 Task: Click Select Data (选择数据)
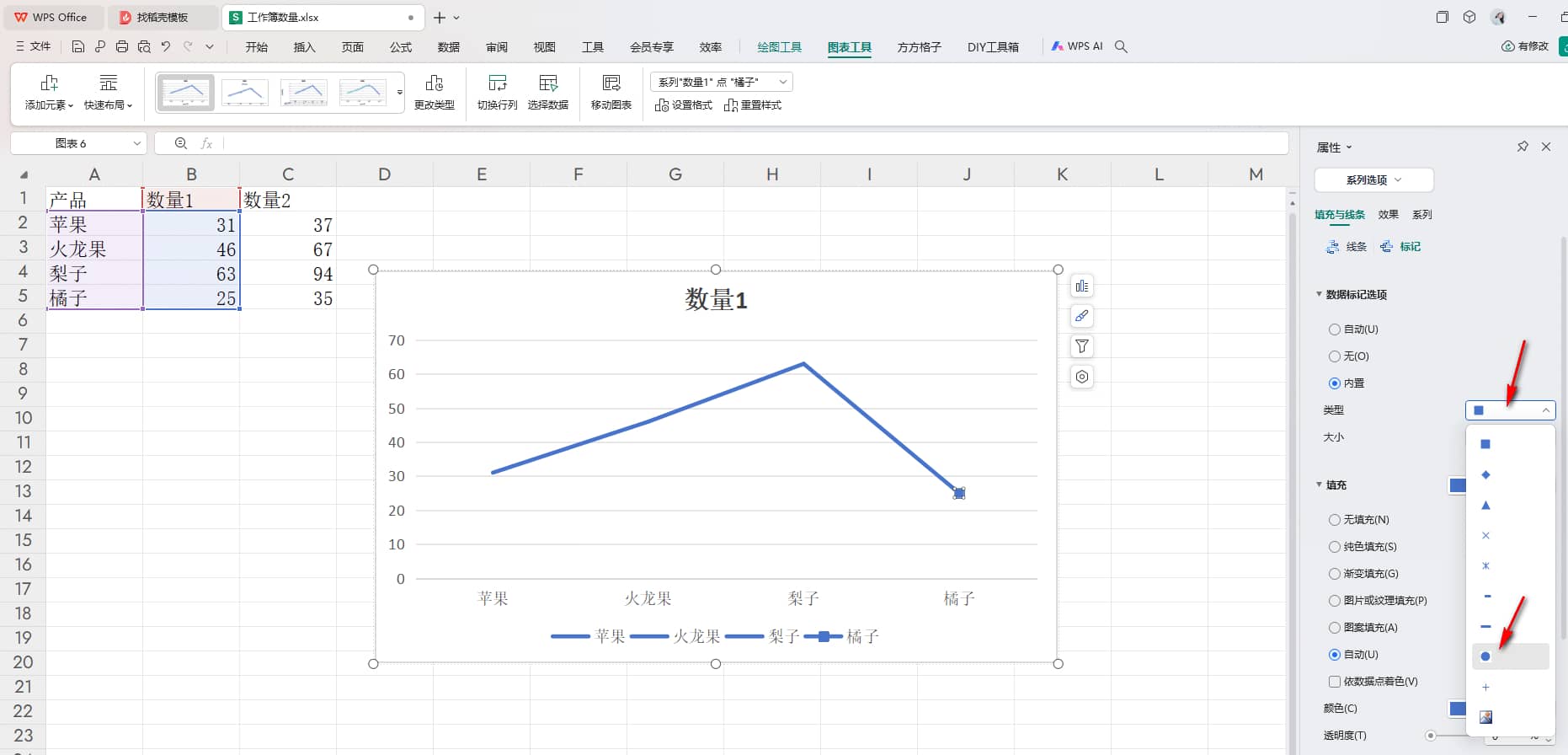coord(548,93)
